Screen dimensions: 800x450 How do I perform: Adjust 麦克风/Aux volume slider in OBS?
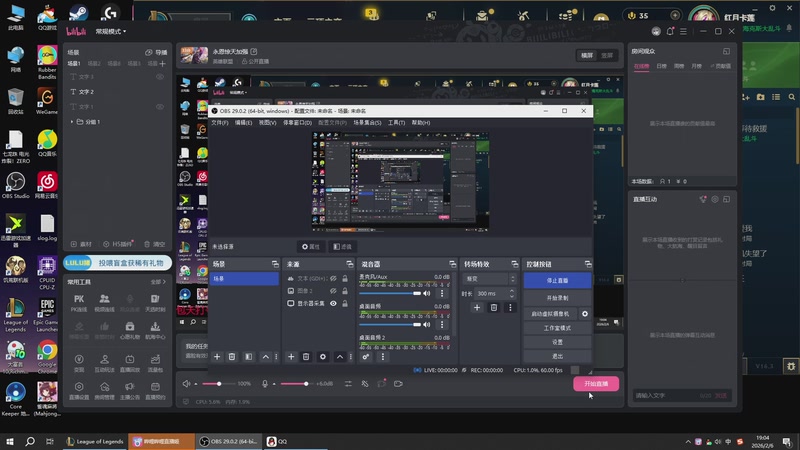tap(390, 293)
